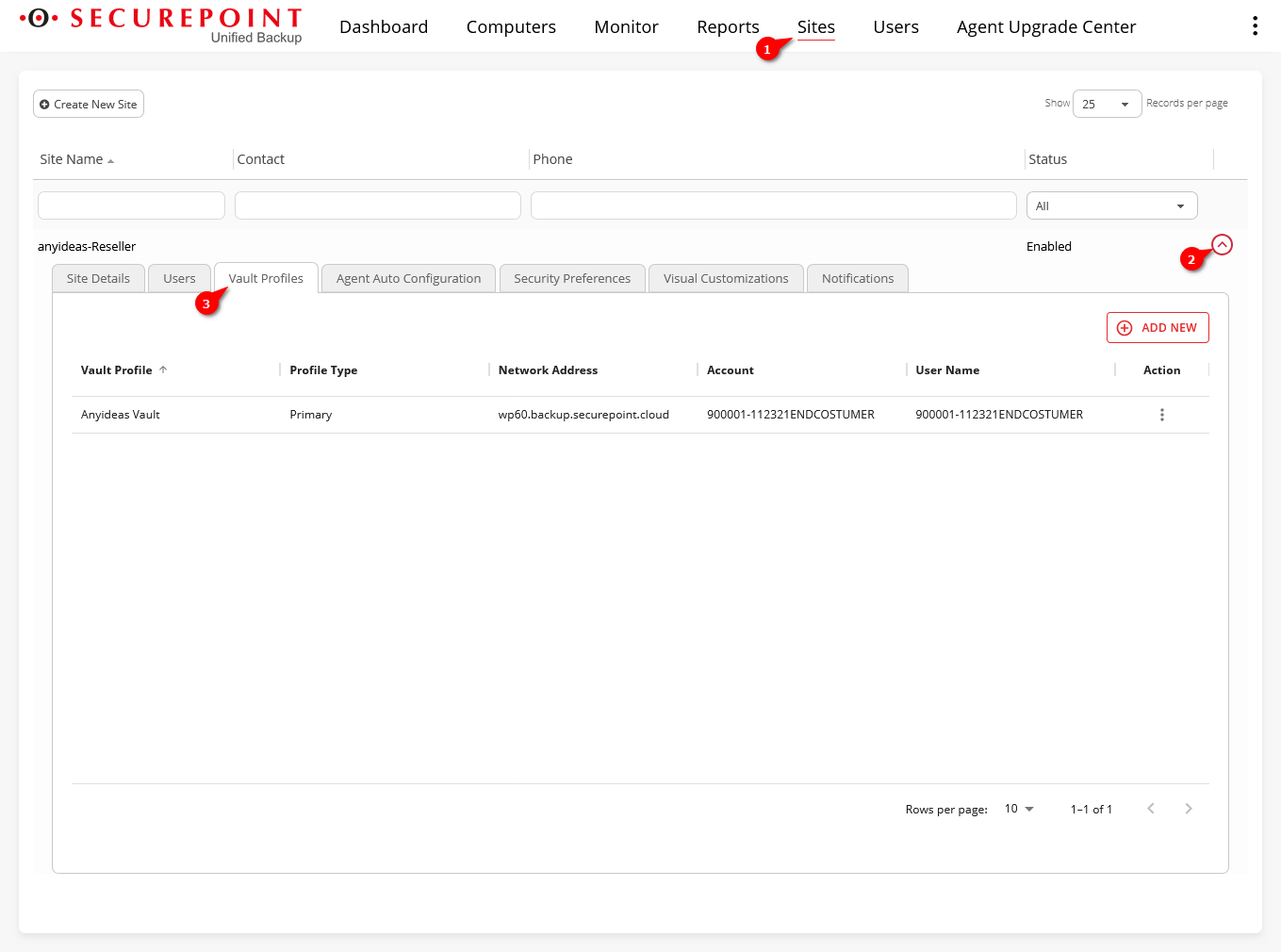Open action menu for Anyideas Vault row
The height and width of the screenshot is (952, 1281).
coord(1161,415)
